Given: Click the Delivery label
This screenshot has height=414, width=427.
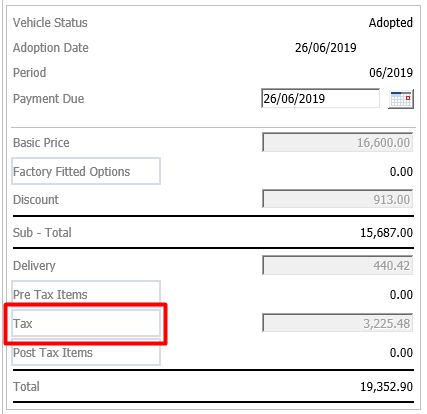Looking at the screenshot, I should coord(34,266).
